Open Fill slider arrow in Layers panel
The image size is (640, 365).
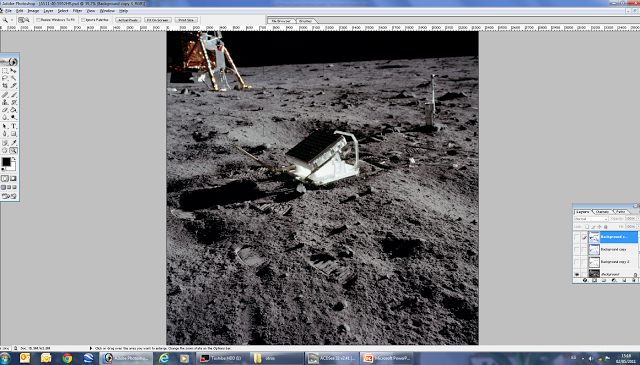tap(638, 227)
